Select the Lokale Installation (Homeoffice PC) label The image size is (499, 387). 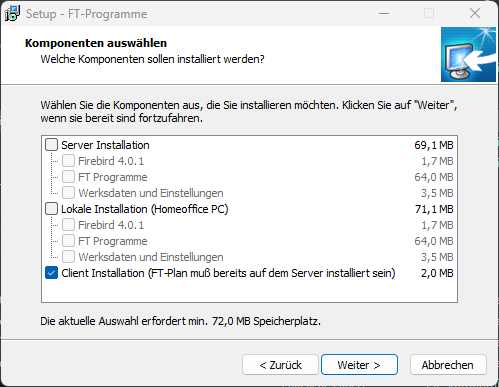click(x=145, y=209)
